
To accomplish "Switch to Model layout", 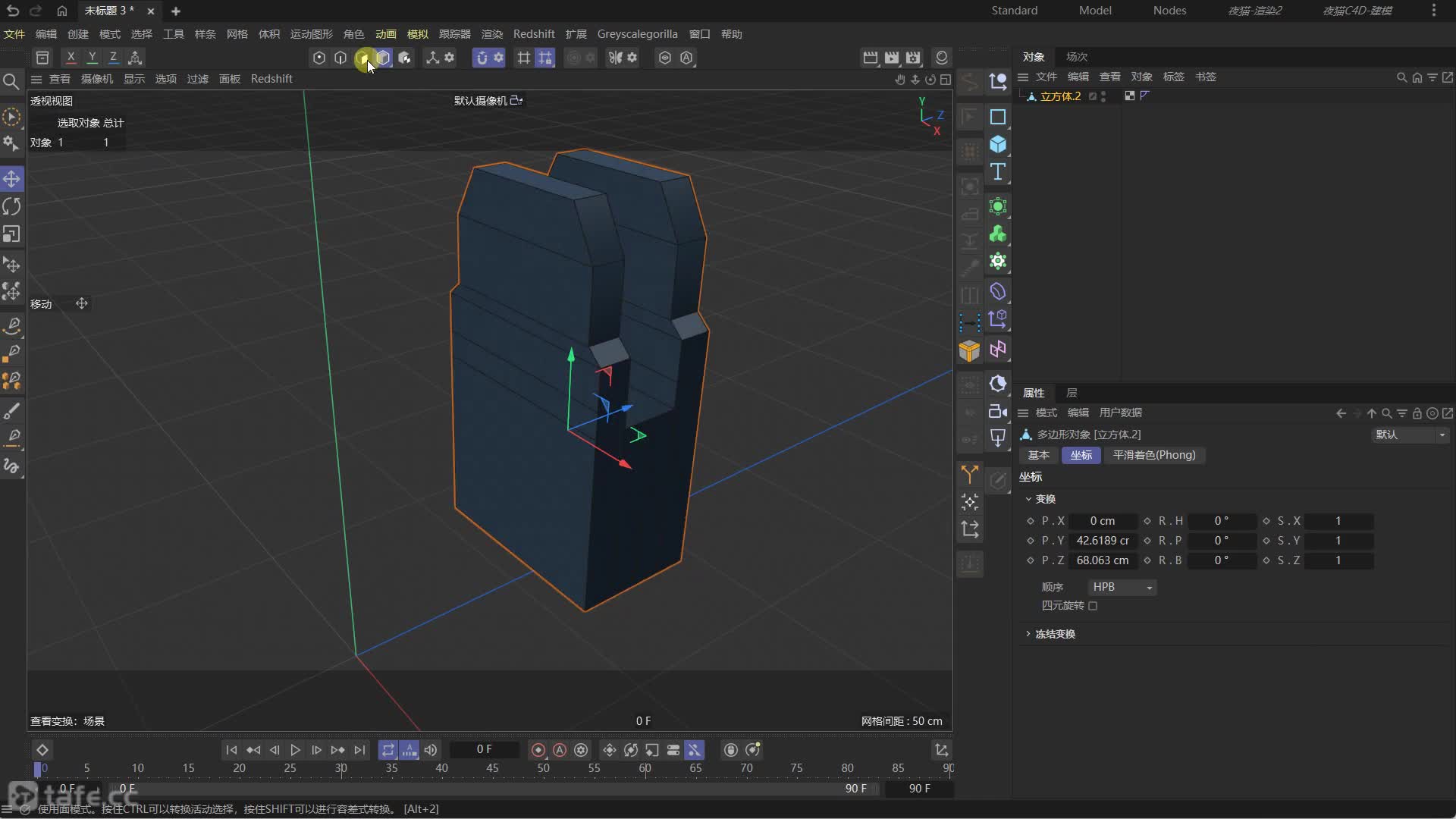I will (x=1094, y=11).
